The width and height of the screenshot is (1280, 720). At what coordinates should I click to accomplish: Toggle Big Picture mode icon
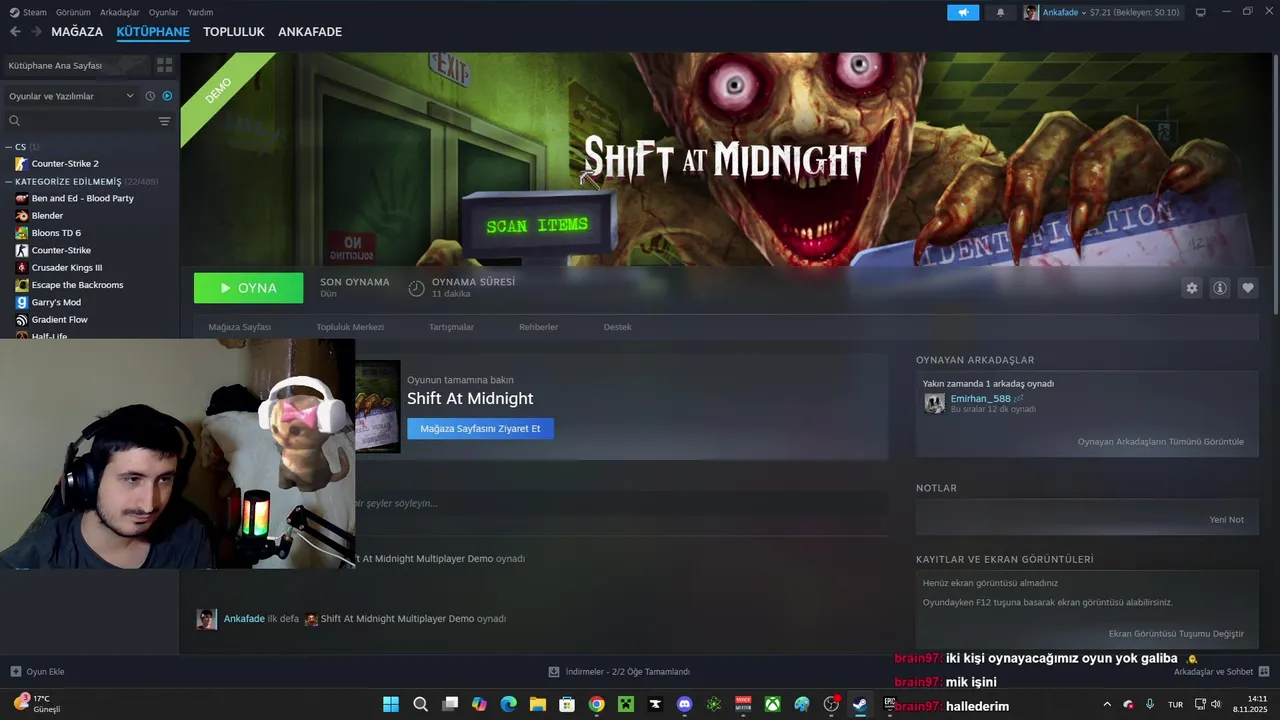pos(1201,12)
